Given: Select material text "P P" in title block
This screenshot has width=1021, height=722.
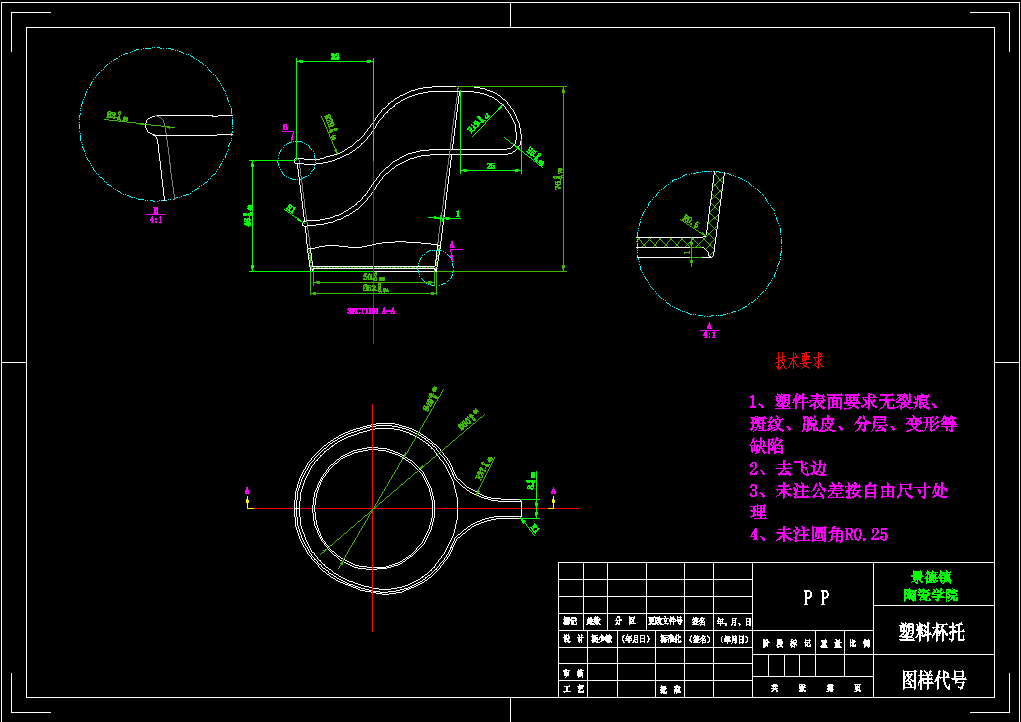Looking at the screenshot, I should (x=815, y=598).
